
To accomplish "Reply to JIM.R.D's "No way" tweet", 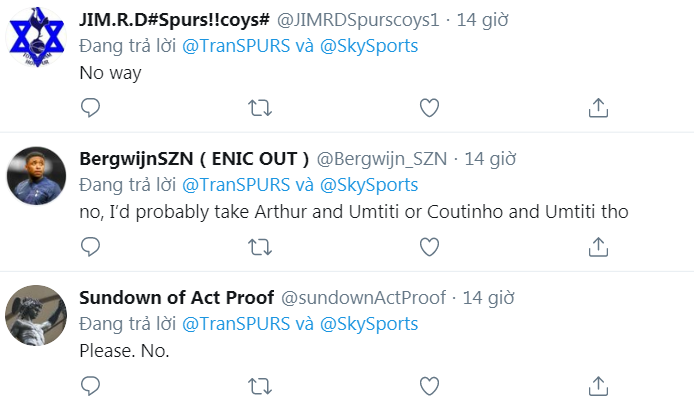I will [x=90, y=107].
